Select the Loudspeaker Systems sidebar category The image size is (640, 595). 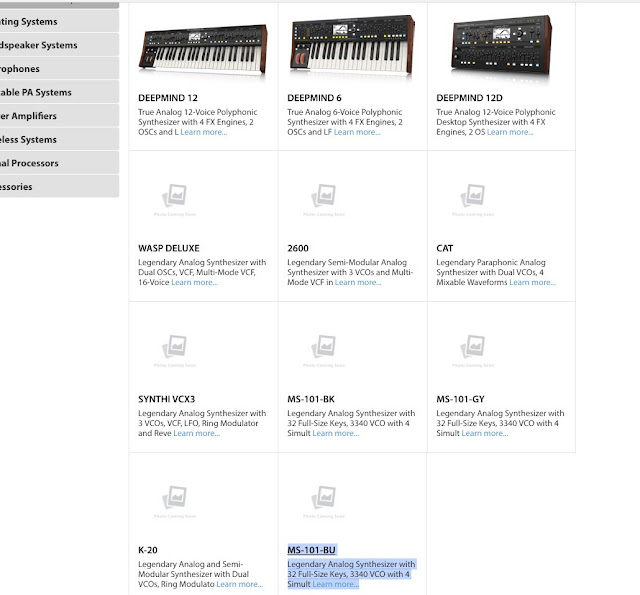point(60,45)
